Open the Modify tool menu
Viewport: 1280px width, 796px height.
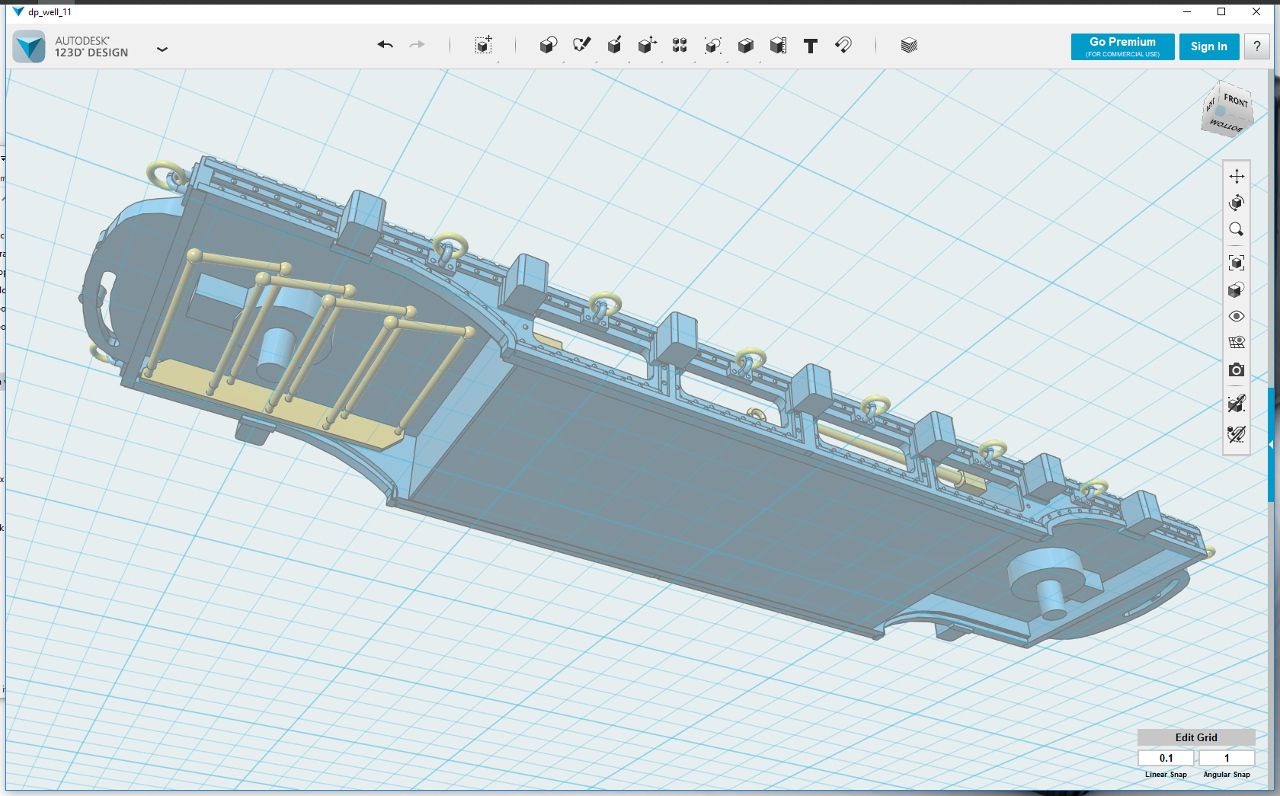(647, 45)
